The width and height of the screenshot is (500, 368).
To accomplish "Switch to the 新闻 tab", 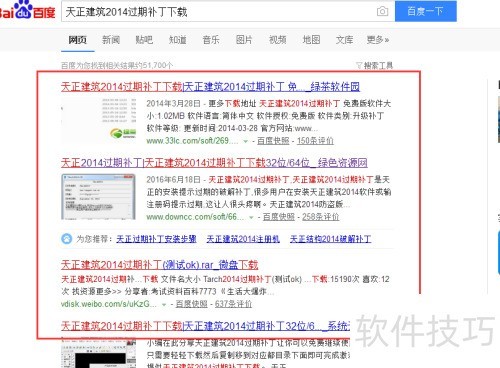I will (111, 40).
